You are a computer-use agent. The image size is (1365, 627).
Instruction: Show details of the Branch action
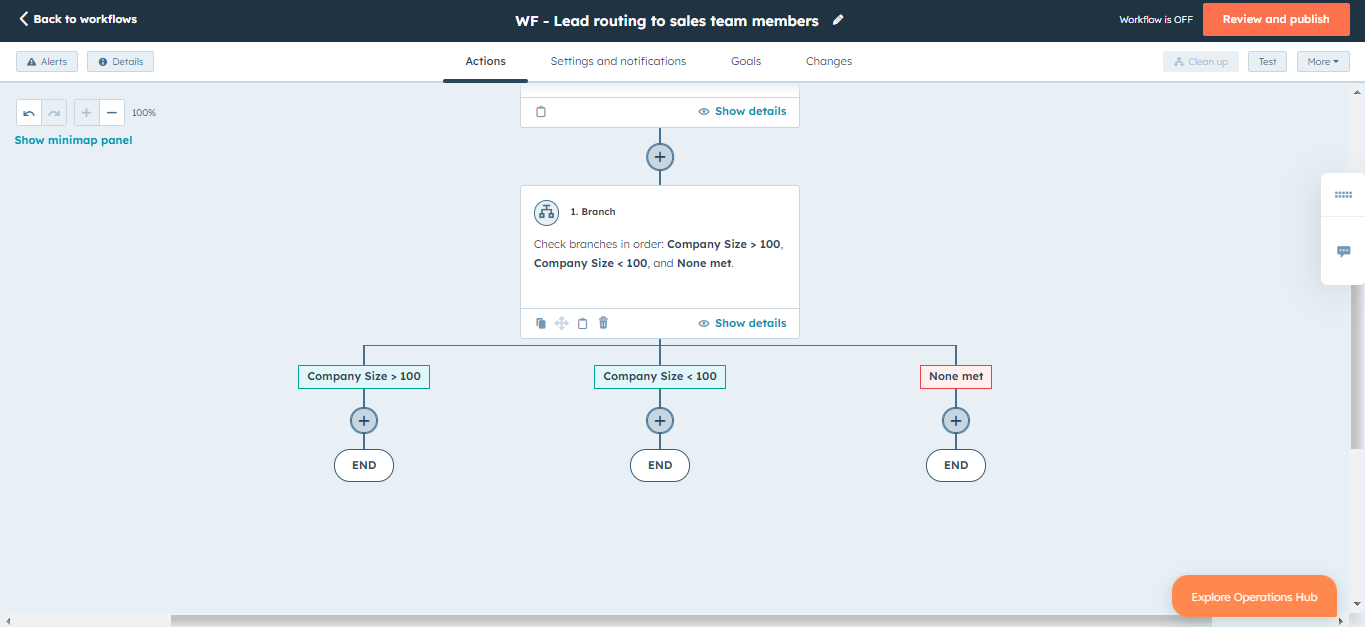(742, 322)
